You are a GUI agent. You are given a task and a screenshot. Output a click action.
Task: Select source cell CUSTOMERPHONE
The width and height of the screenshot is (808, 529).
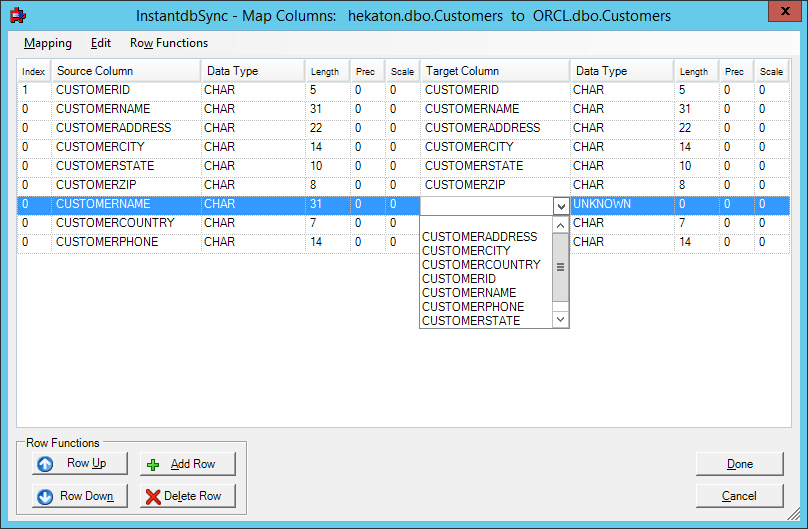click(126, 242)
